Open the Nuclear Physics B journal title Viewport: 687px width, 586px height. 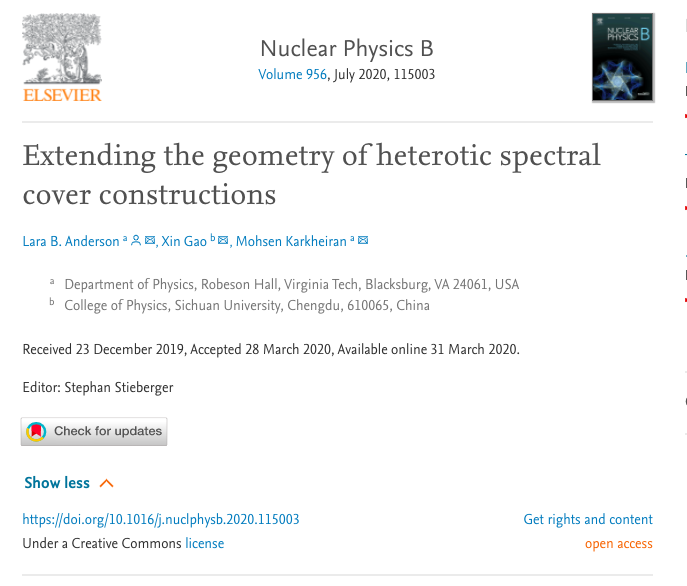(x=346, y=49)
